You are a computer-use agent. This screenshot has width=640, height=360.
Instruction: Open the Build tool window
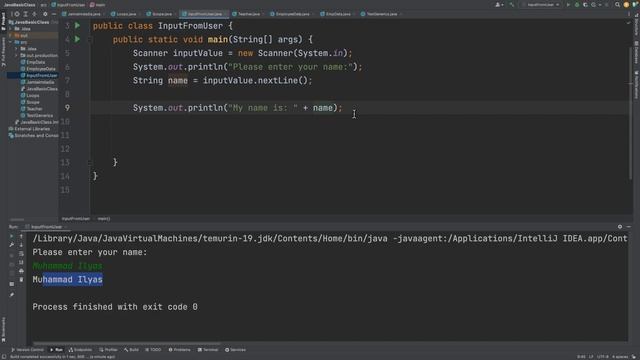(x=131, y=350)
